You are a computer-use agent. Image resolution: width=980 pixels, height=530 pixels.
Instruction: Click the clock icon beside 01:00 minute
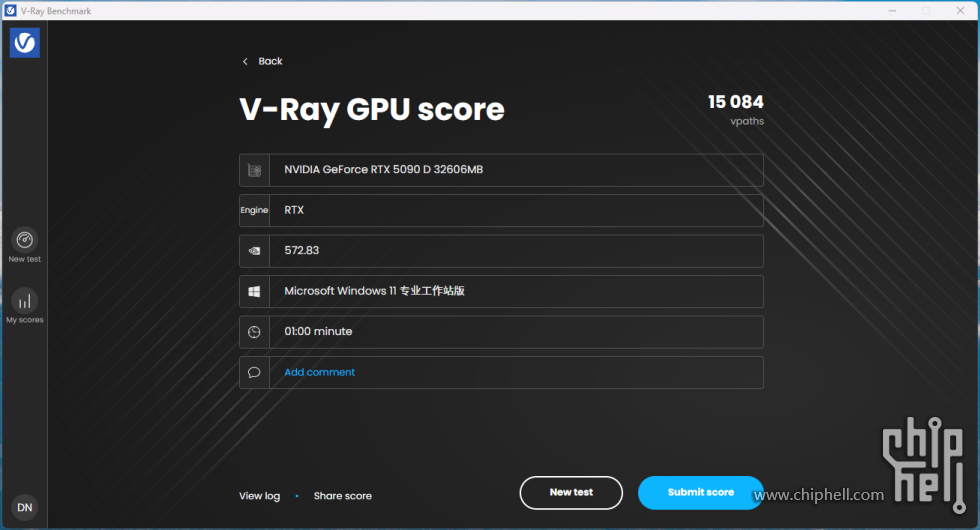(254, 332)
